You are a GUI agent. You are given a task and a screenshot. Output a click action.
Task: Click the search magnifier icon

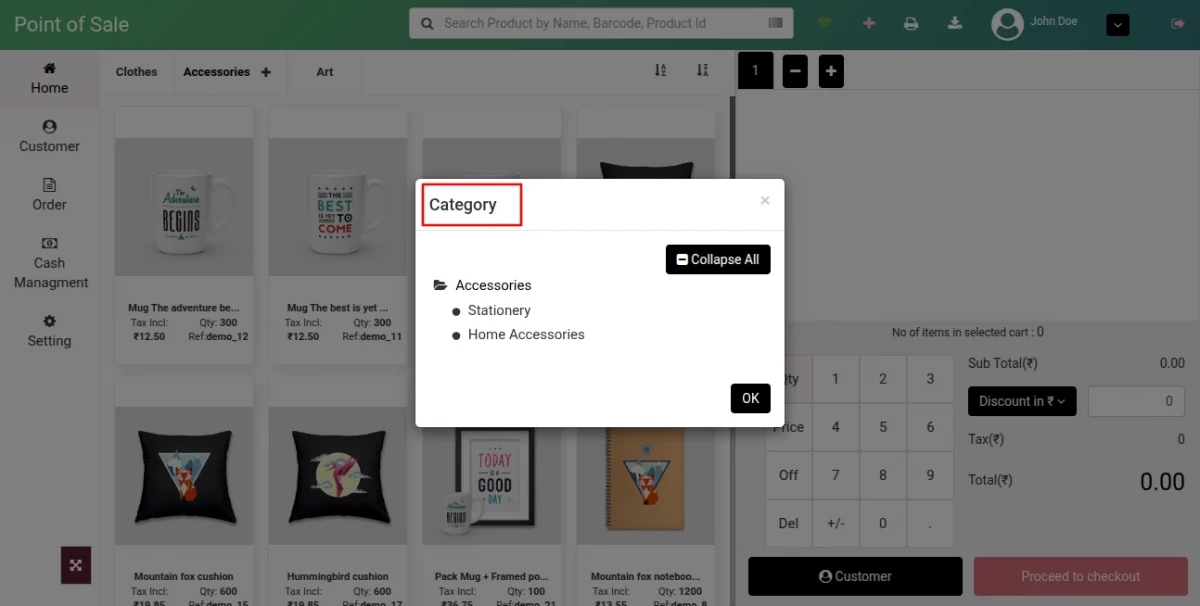coord(427,23)
